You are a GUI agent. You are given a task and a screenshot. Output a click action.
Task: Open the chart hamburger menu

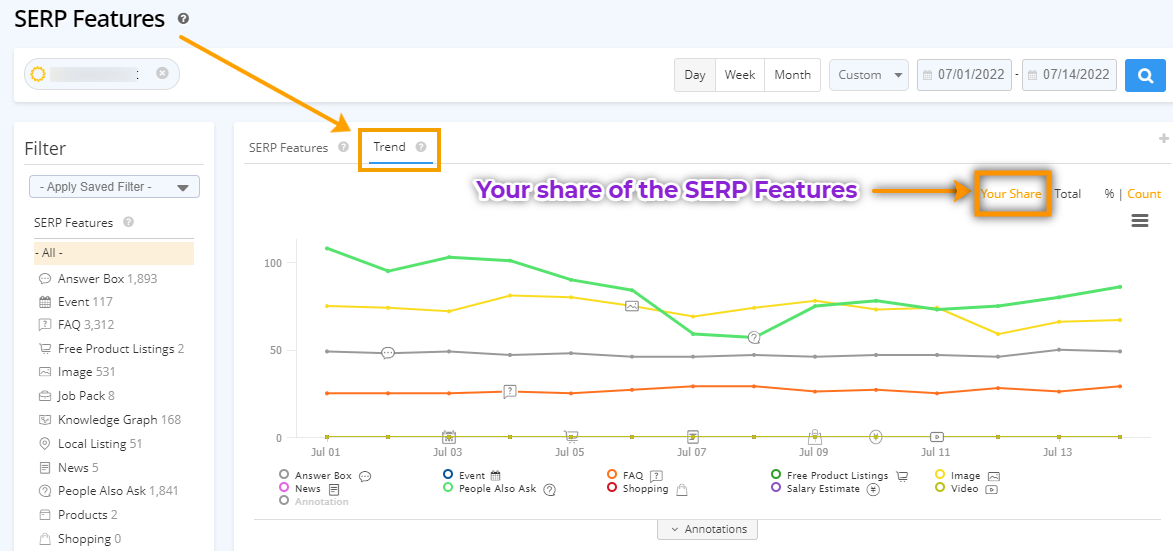point(1139,221)
